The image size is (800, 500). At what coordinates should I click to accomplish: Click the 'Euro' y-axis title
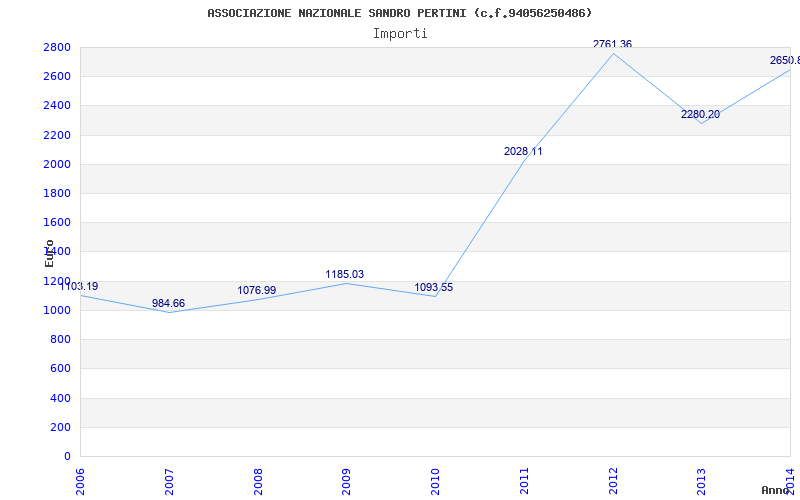(x=49, y=253)
